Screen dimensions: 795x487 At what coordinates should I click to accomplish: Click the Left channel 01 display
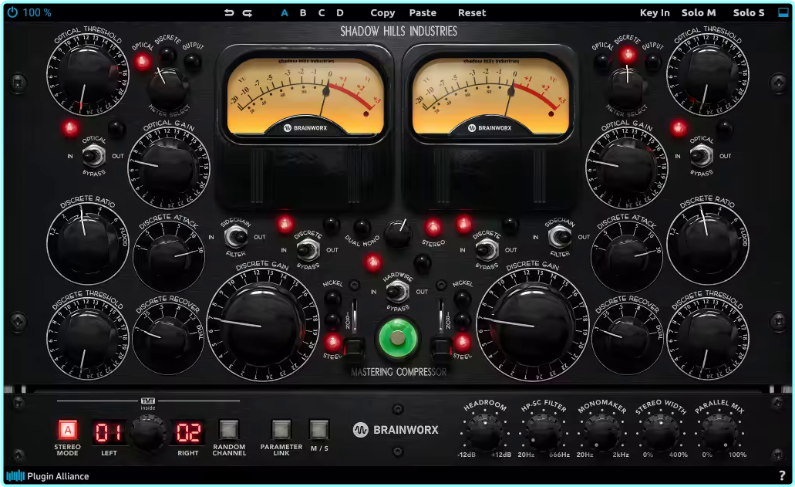pyautogui.click(x=109, y=432)
